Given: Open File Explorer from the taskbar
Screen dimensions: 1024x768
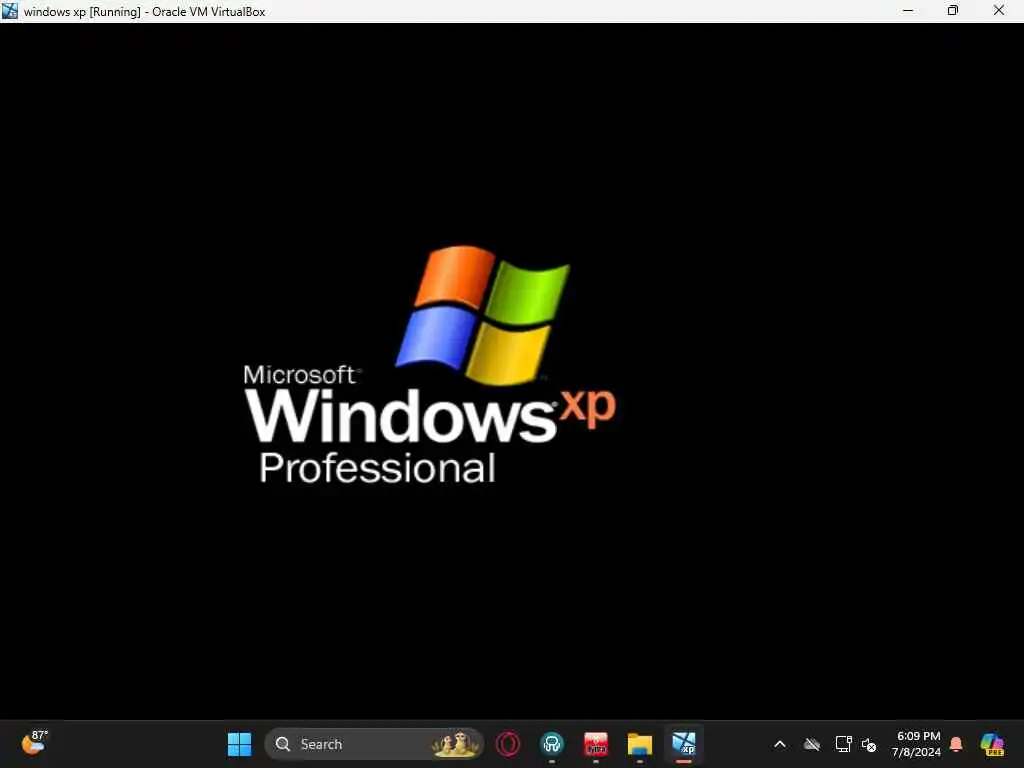Looking at the screenshot, I should [640, 744].
